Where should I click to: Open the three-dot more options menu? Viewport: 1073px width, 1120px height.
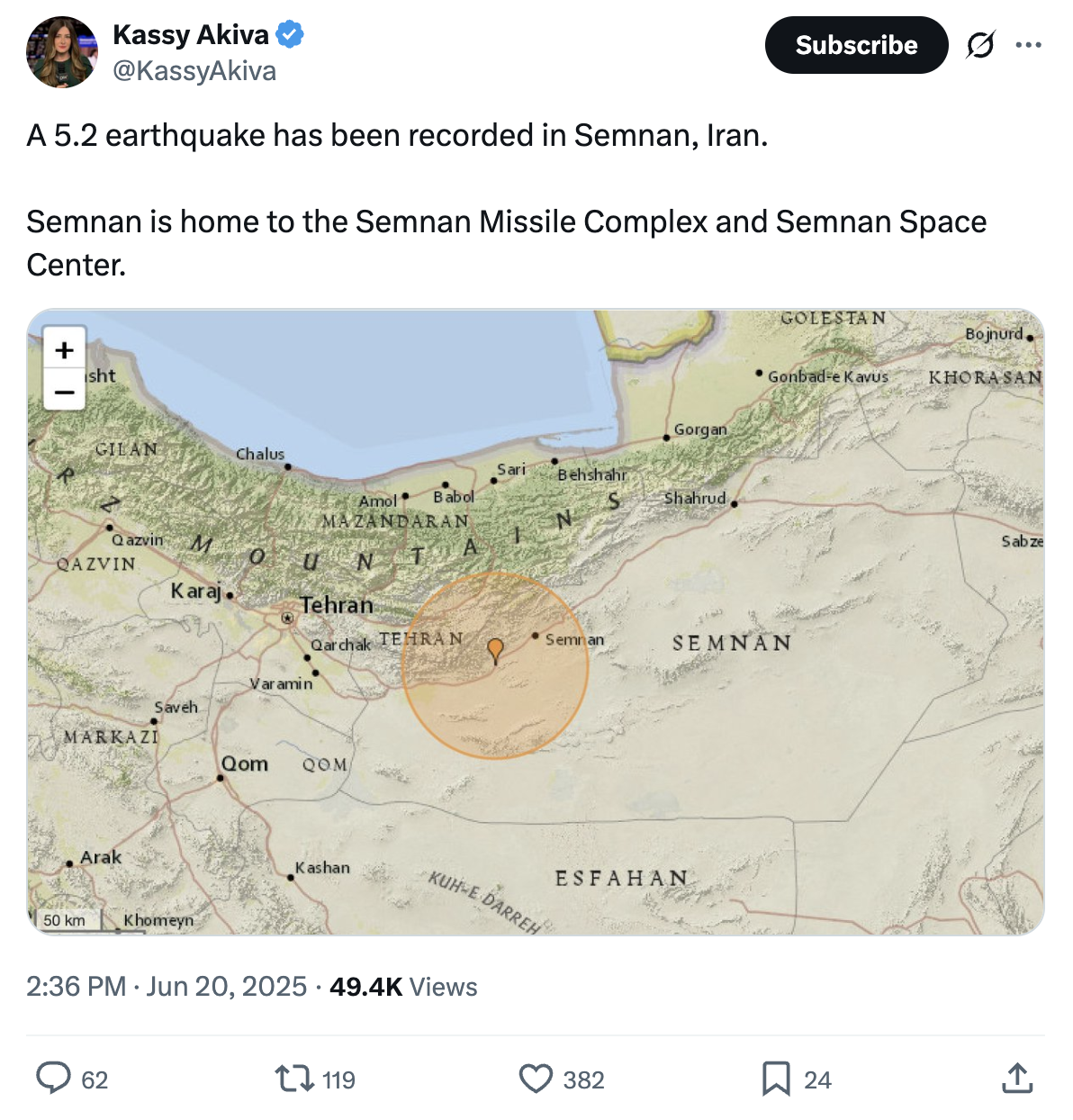[x=1028, y=45]
